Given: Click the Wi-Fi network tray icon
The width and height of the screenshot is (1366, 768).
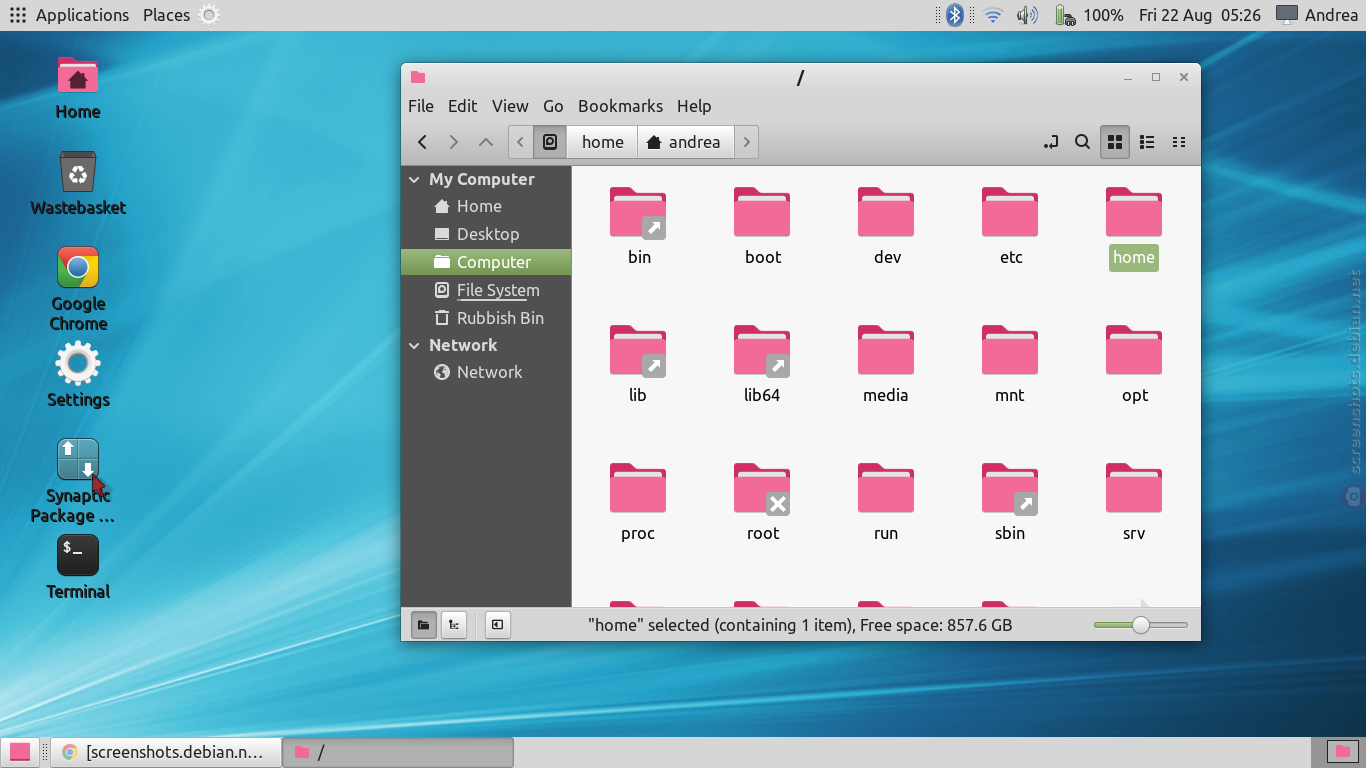Looking at the screenshot, I should (993, 15).
